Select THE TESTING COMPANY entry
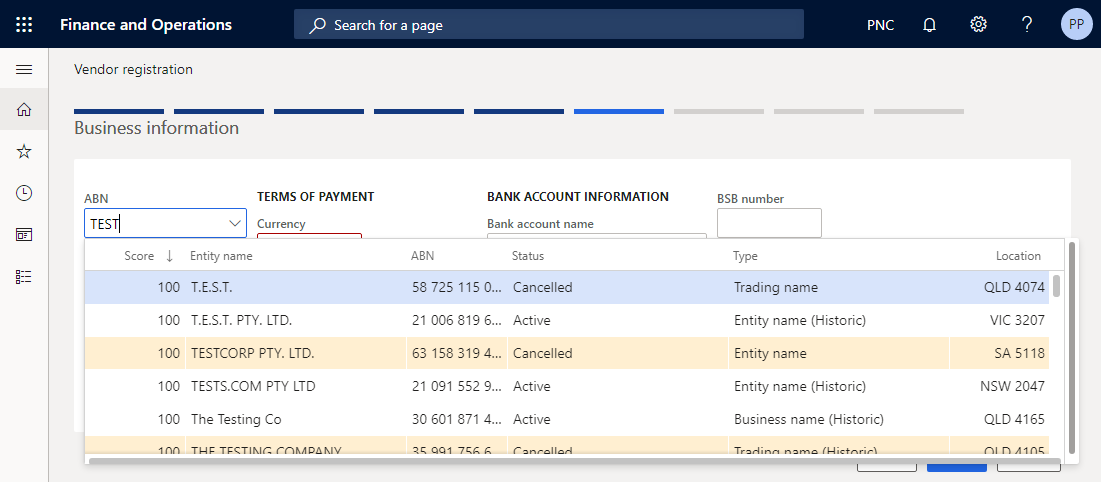Viewport: 1101px width, 482px height. pyautogui.click(x=266, y=450)
